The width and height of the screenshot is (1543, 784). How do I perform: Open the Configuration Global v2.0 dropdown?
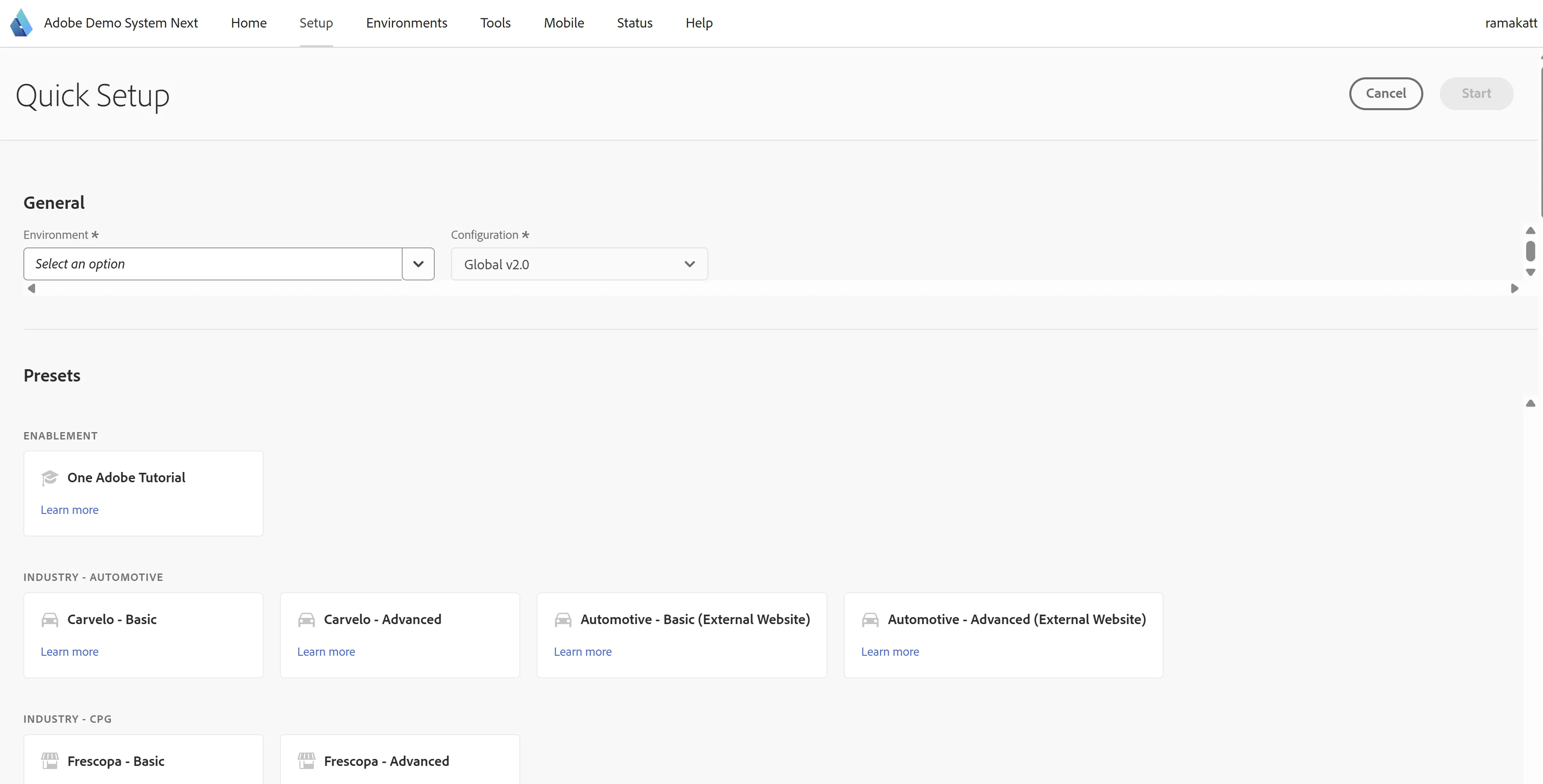[x=579, y=264]
